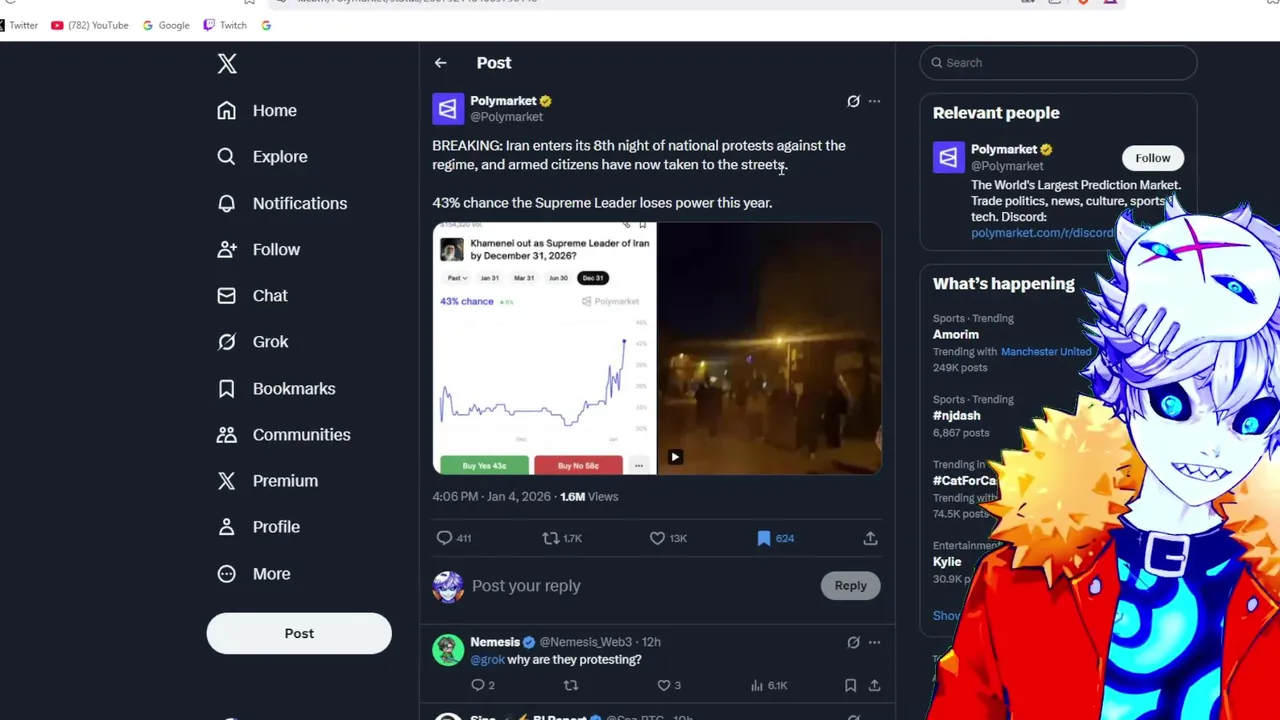Open the more options menu on Polymarket's post
Viewport: 1280px width, 720px height.
pyautogui.click(x=874, y=101)
